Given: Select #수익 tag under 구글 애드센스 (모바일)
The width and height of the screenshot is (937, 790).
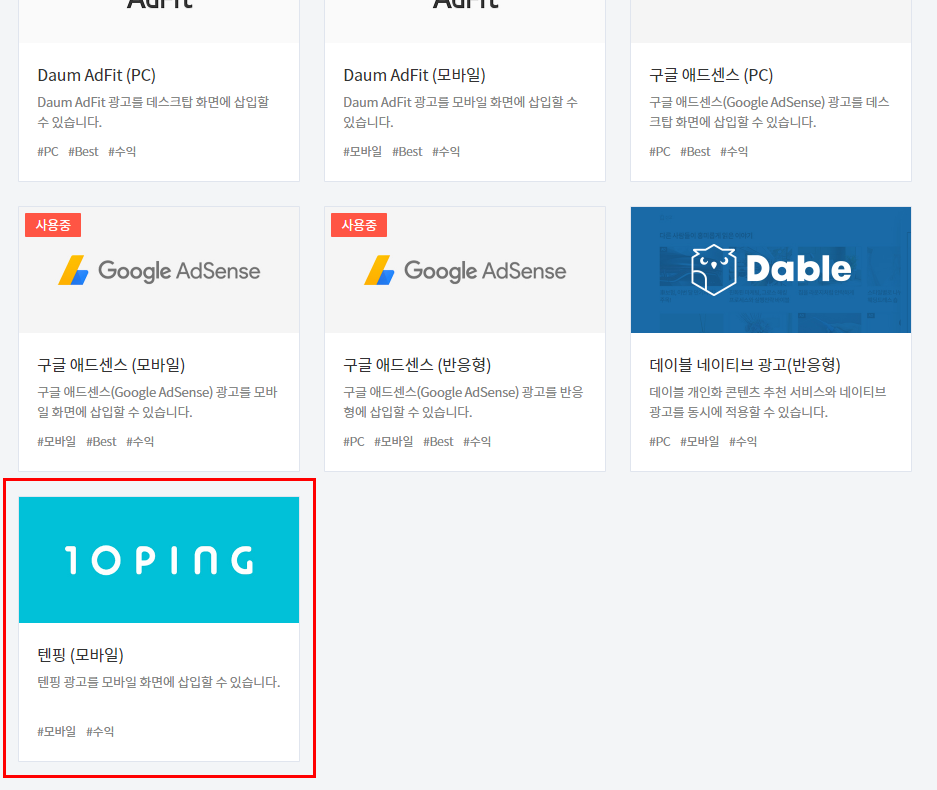Looking at the screenshot, I should pos(140,442).
